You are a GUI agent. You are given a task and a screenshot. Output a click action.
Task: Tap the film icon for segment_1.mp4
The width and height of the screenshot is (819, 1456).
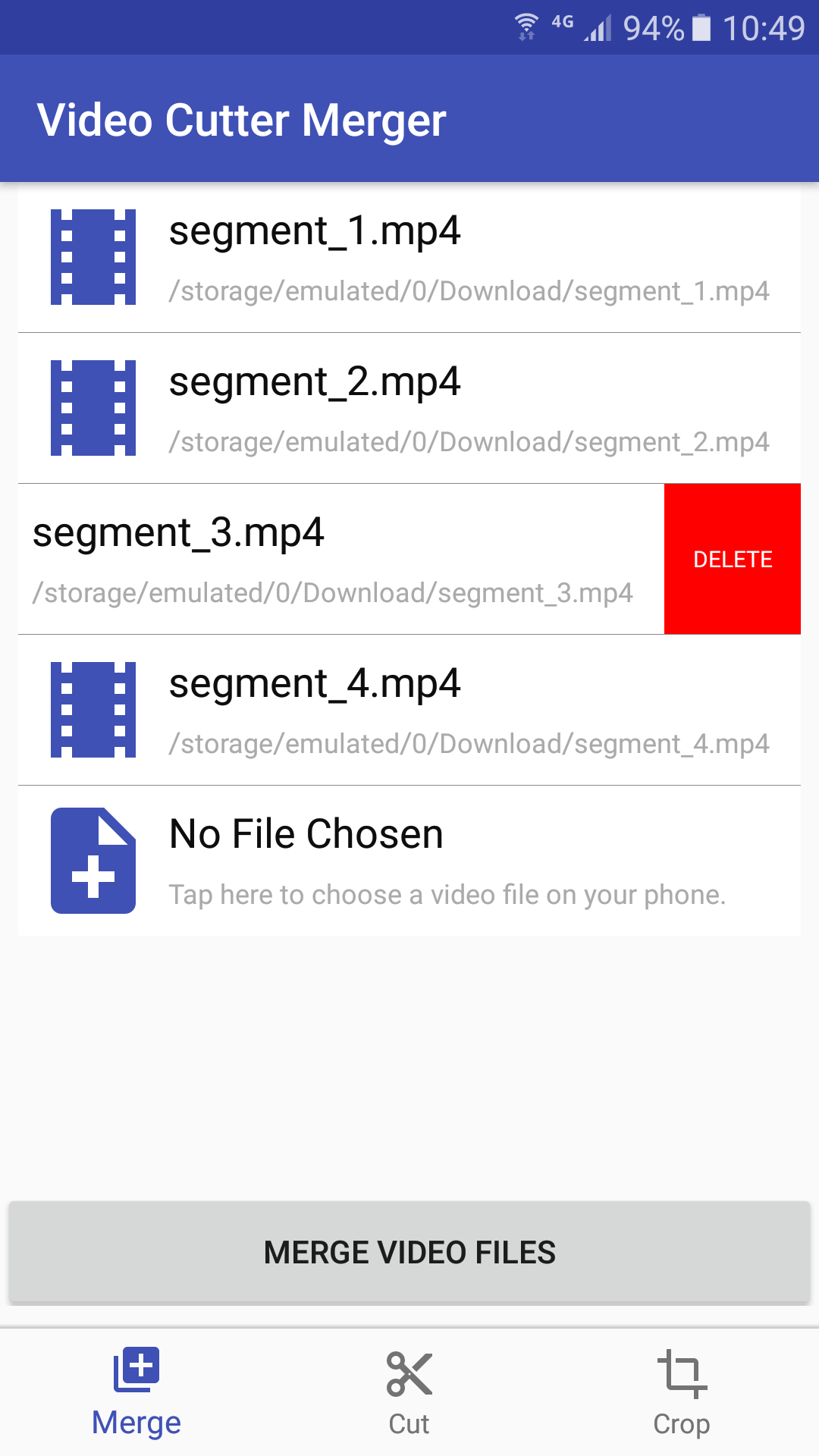93,257
